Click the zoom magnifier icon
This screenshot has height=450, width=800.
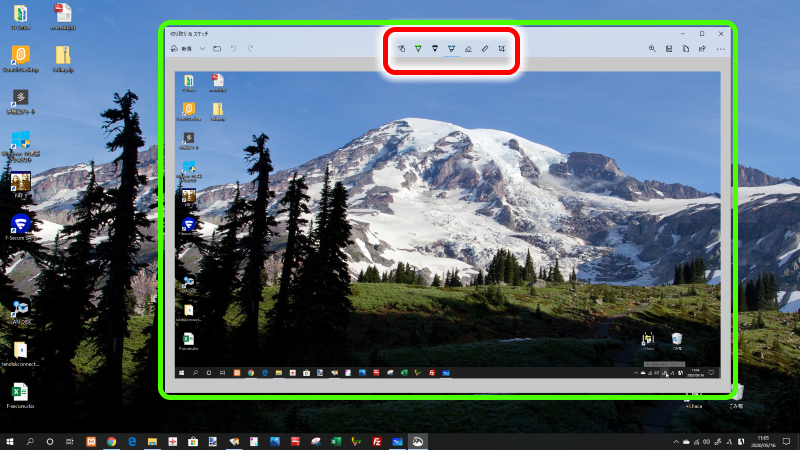tap(652, 48)
